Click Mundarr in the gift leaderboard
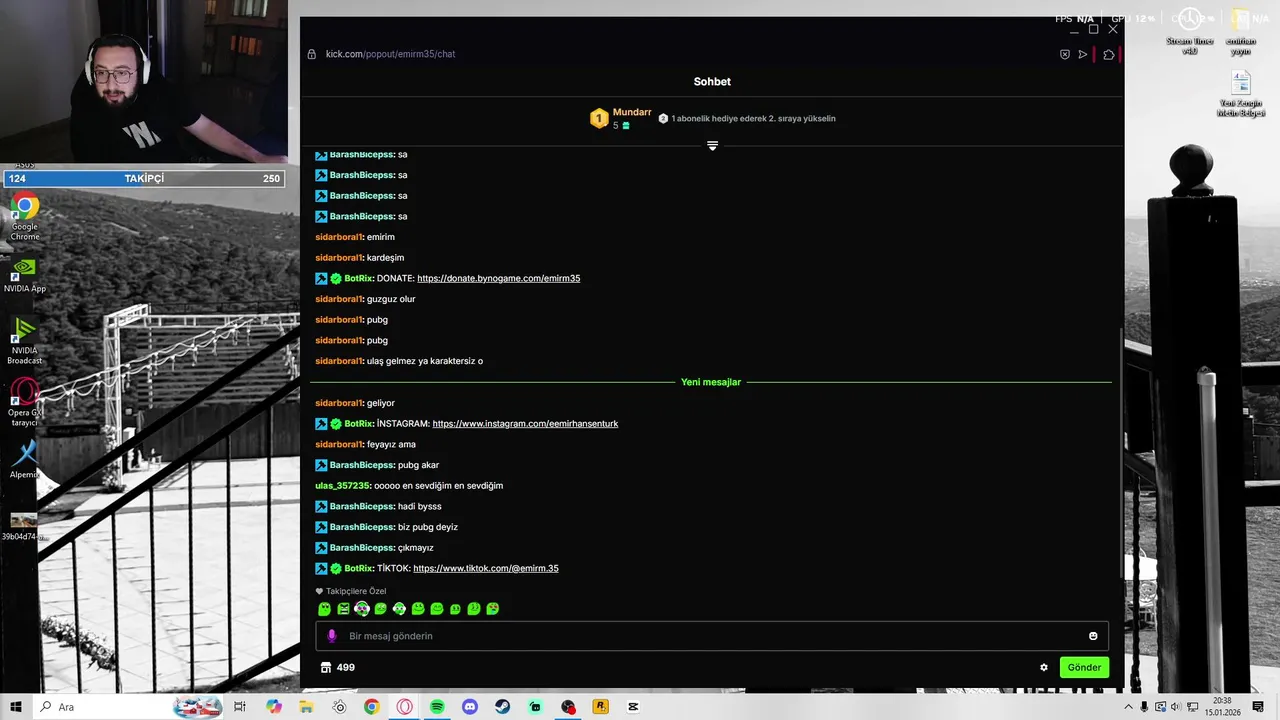Image resolution: width=1280 pixels, height=720 pixels. click(x=632, y=112)
